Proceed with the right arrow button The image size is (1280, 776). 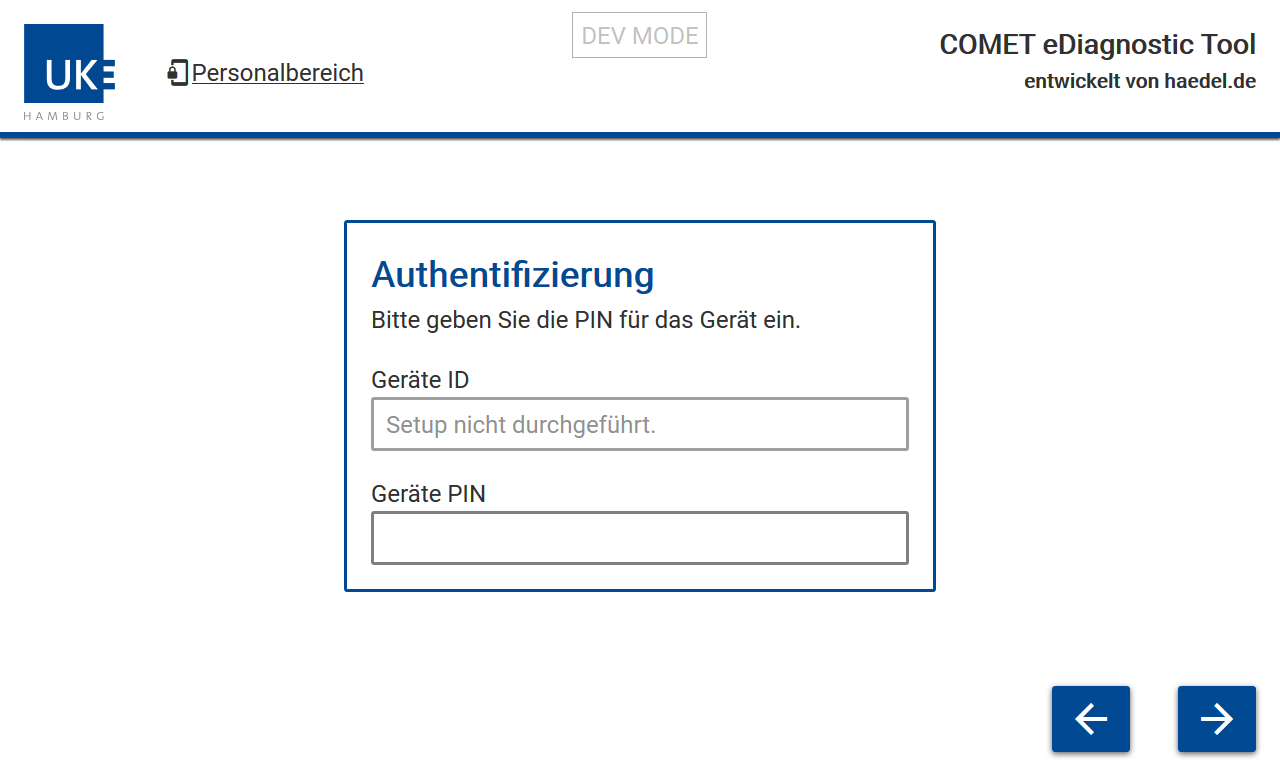pyautogui.click(x=1216, y=719)
